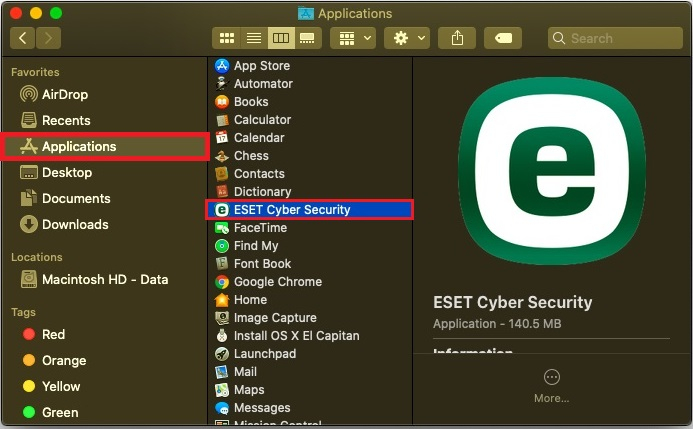
Task: Select the Automator app icon
Action: pyautogui.click(x=222, y=84)
